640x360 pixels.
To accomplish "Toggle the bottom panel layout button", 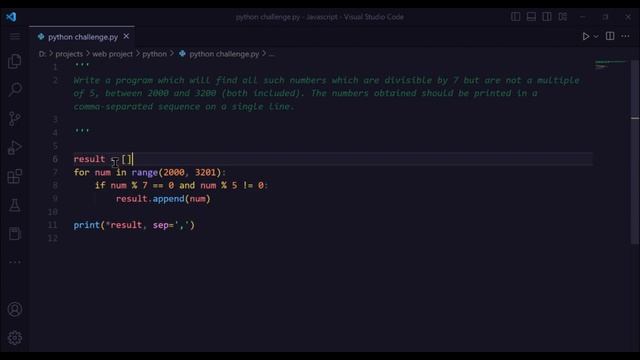I will 531,17.
